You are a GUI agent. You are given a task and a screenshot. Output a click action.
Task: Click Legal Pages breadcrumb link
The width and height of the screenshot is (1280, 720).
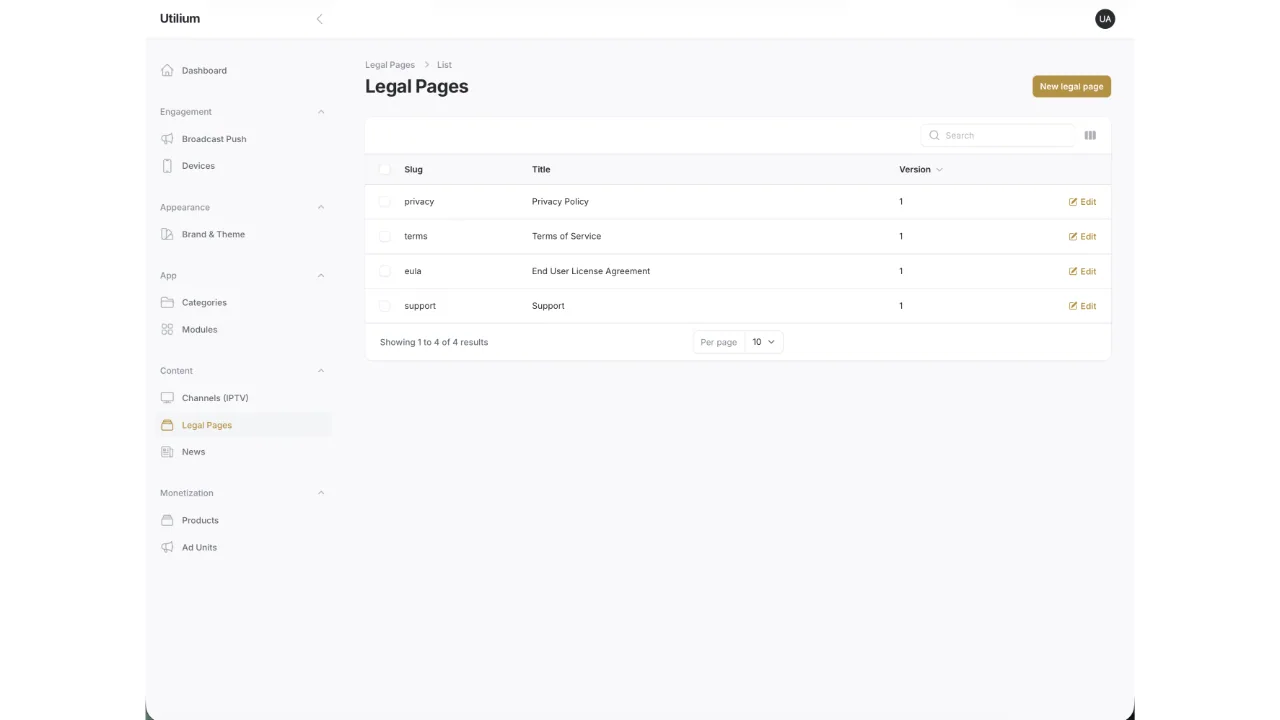[390, 65]
